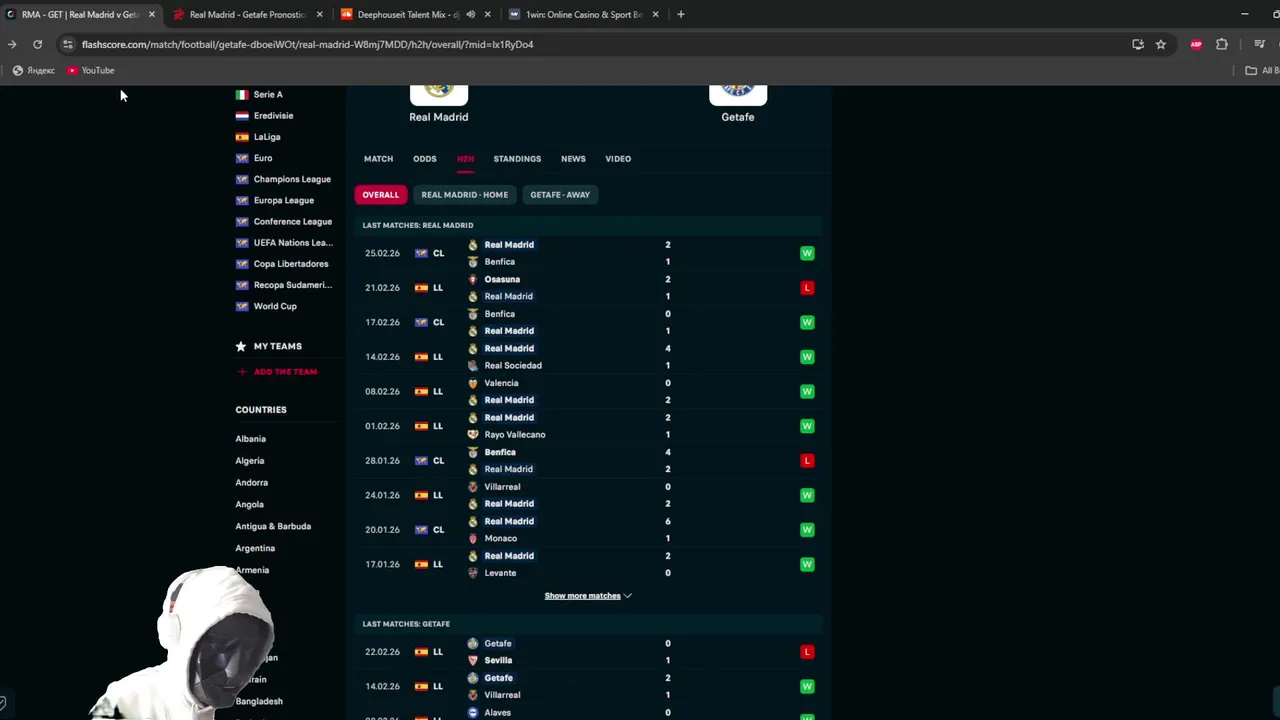
Task: Bookmark this page with the star icon
Action: 1161,44
